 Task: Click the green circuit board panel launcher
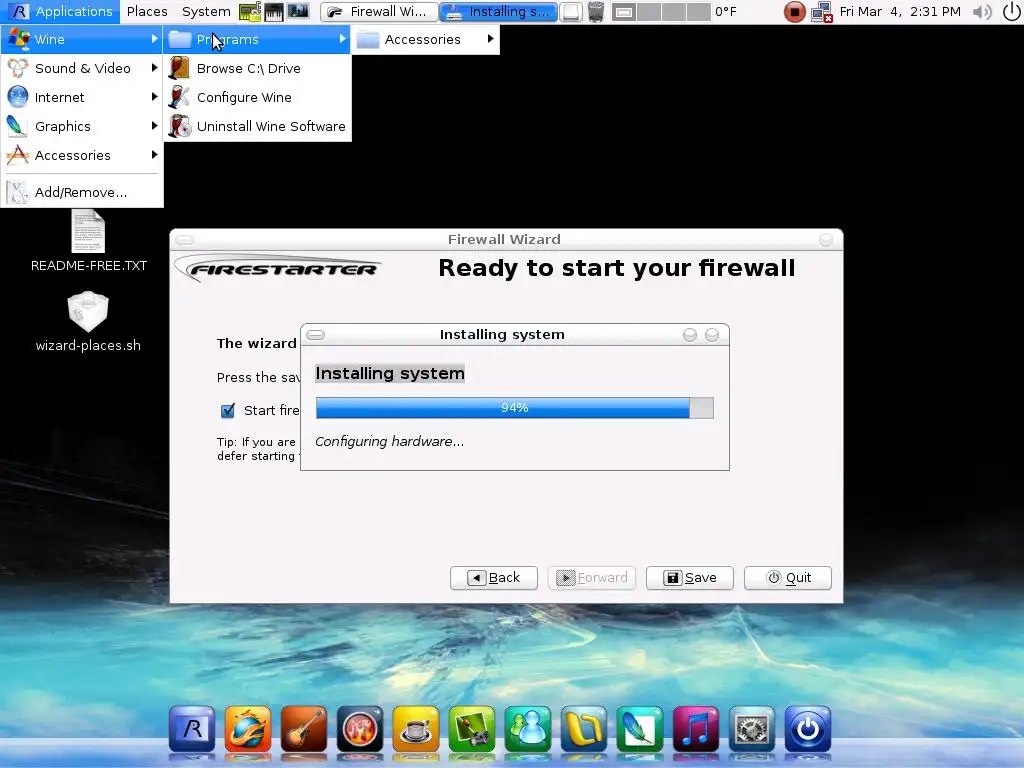250,11
